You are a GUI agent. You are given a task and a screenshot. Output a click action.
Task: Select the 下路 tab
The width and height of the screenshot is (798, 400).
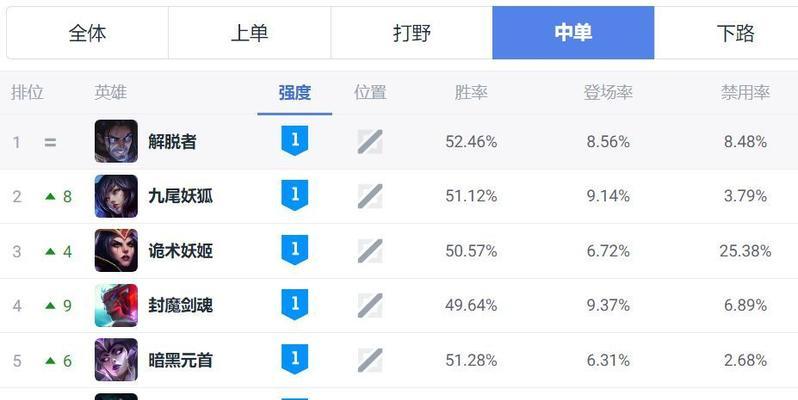pos(735,33)
